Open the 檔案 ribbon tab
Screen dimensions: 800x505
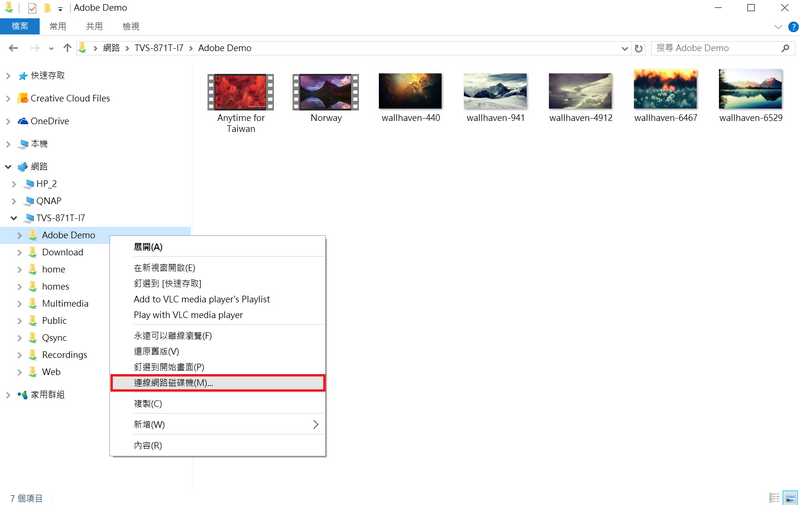(x=20, y=26)
